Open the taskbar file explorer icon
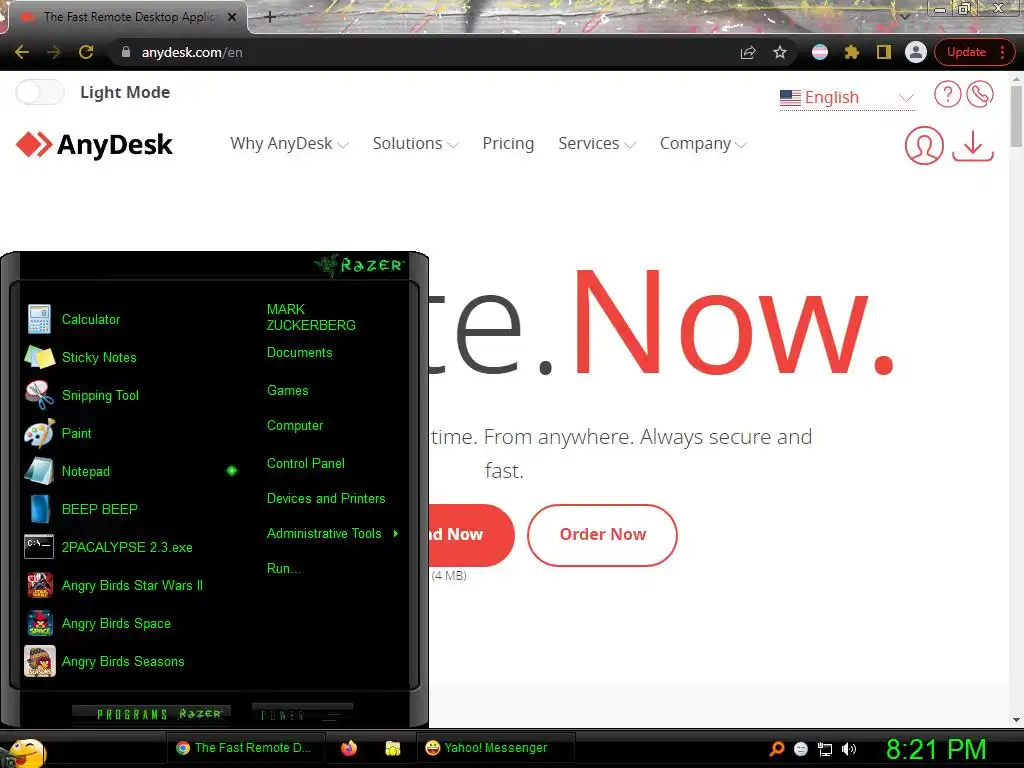Screen dimensions: 1024x768 click(x=392, y=748)
